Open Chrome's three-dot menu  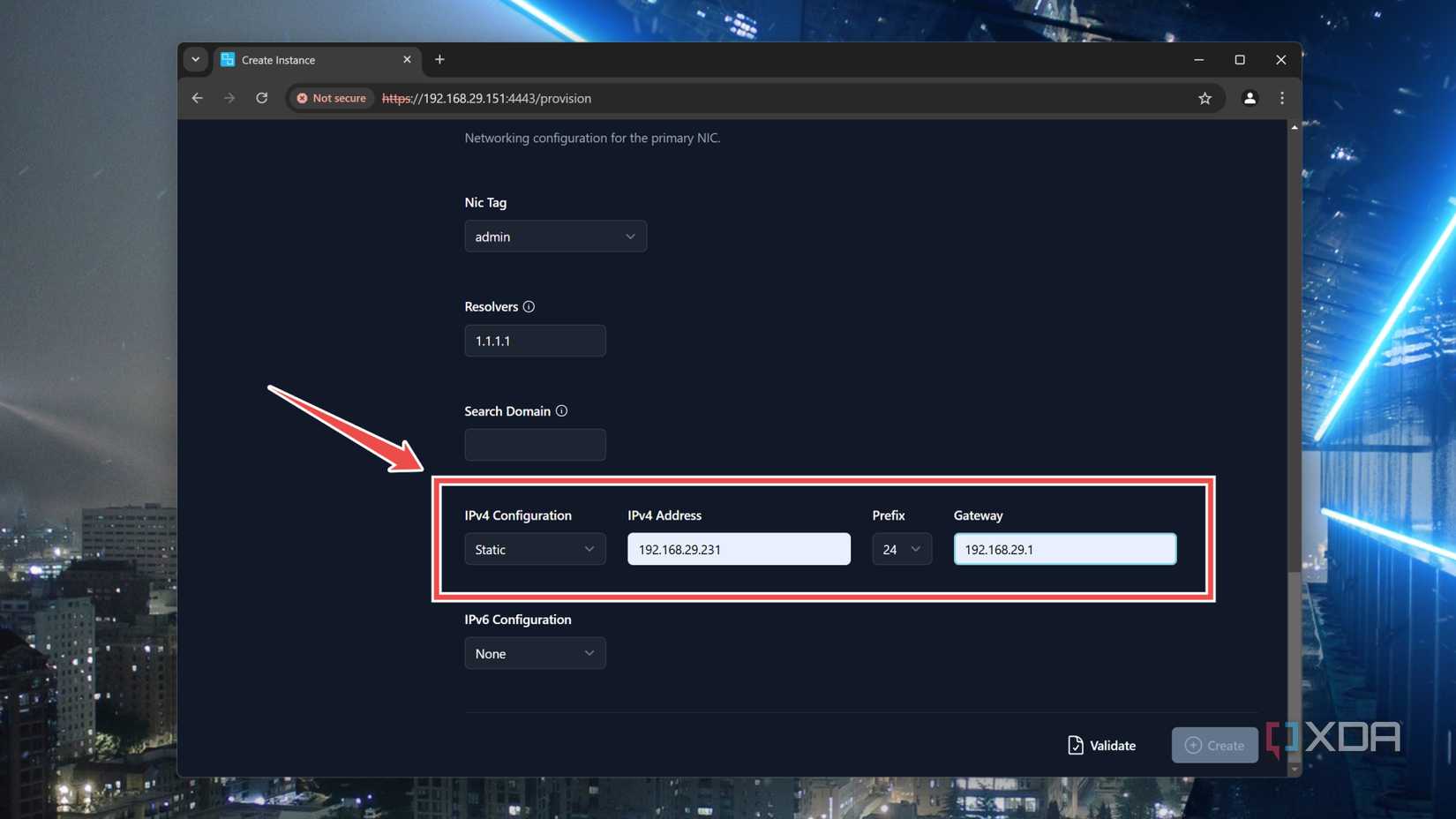pos(1282,98)
